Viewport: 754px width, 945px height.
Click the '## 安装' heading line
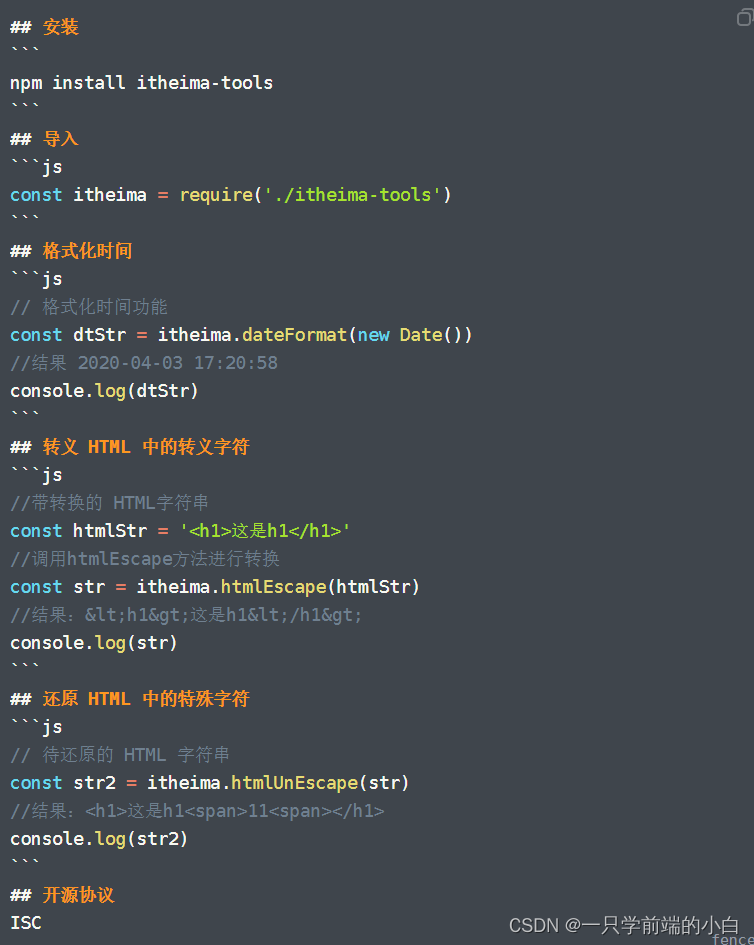tap(44, 27)
